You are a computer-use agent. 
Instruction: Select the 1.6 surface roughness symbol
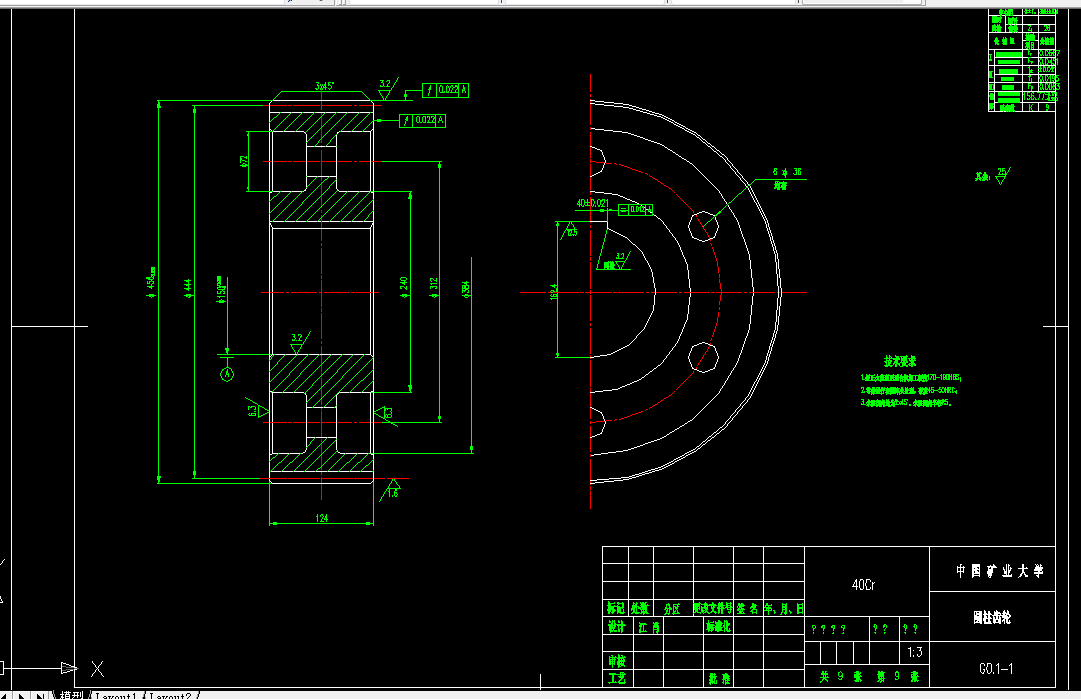coord(392,489)
